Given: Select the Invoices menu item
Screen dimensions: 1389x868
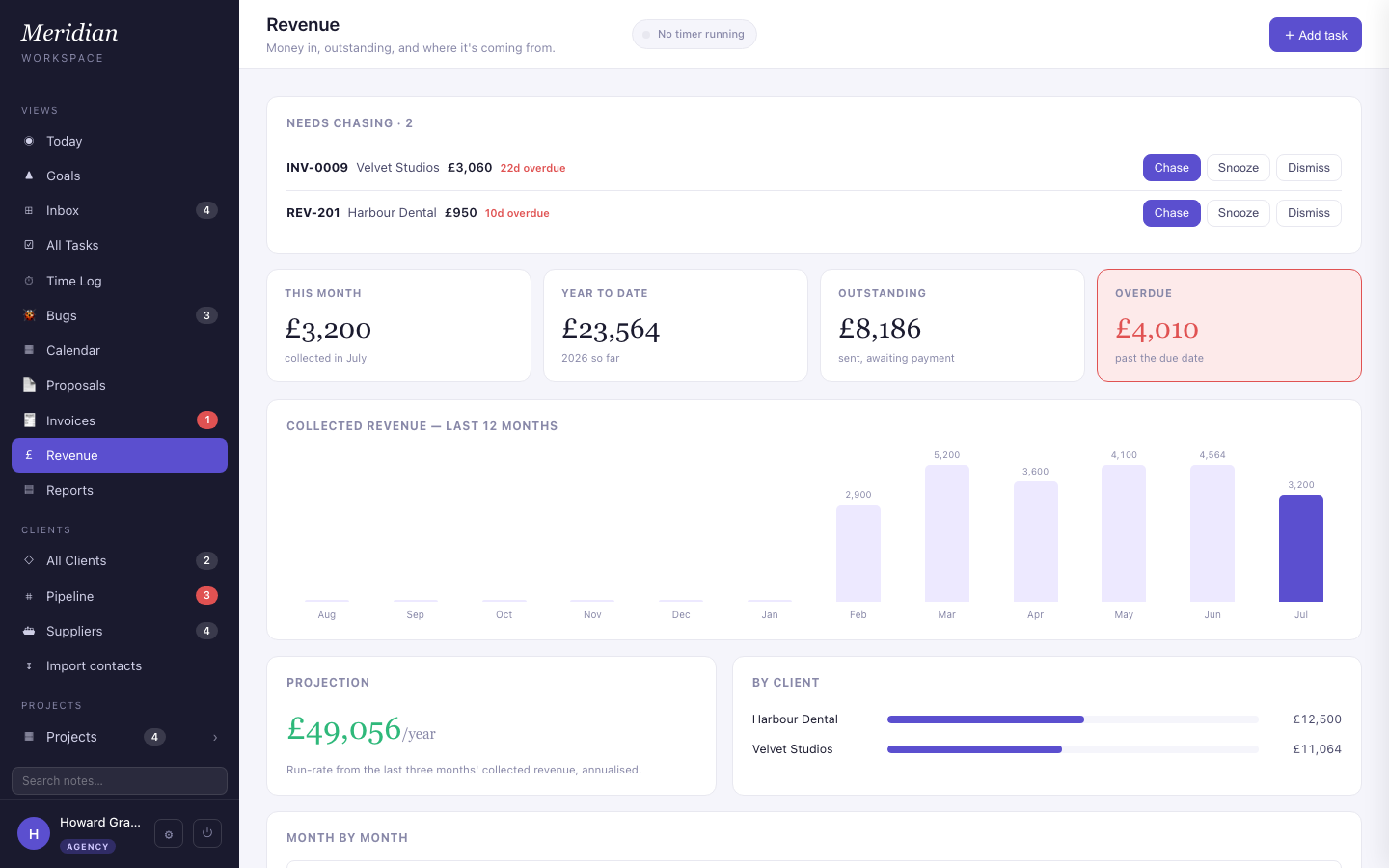Looking at the screenshot, I should (120, 420).
